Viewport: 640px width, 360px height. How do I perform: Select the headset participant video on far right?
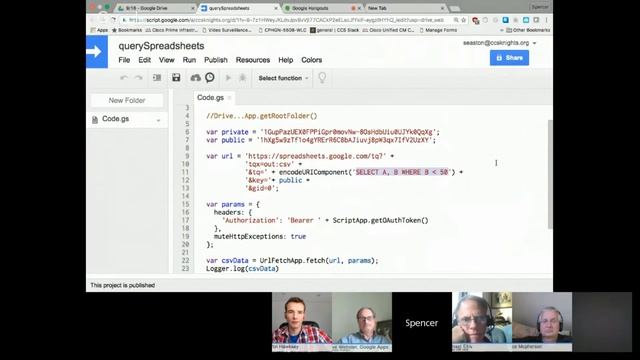(542, 322)
